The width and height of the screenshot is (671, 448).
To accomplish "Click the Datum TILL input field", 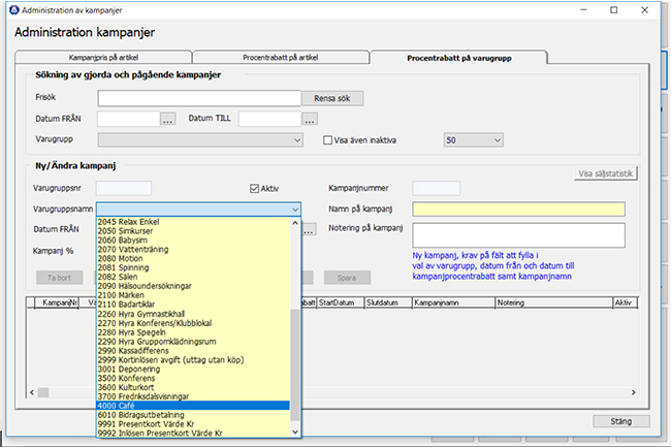I will (270, 119).
